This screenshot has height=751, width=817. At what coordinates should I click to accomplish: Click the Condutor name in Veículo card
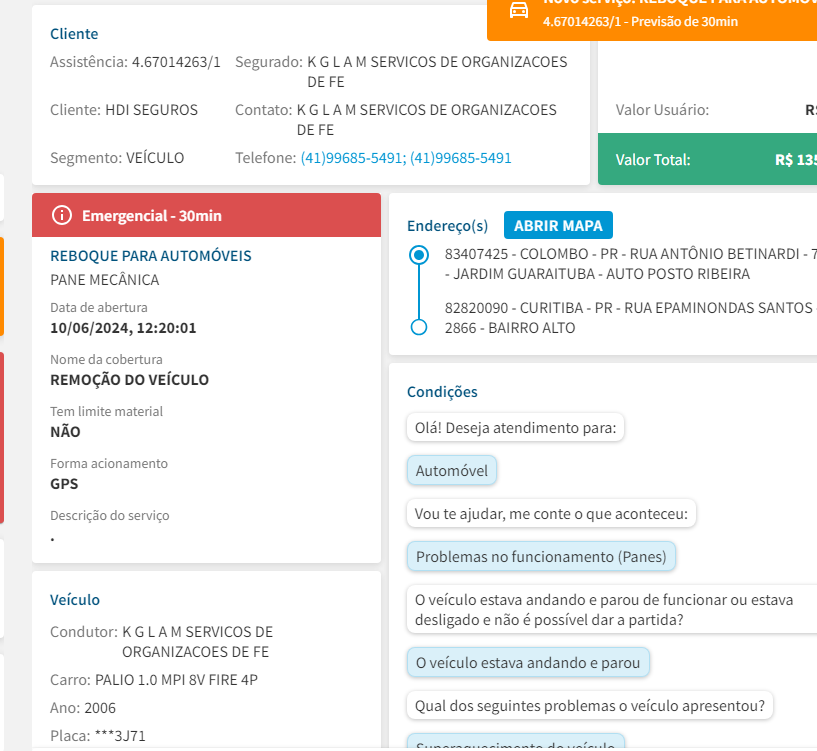point(197,642)
